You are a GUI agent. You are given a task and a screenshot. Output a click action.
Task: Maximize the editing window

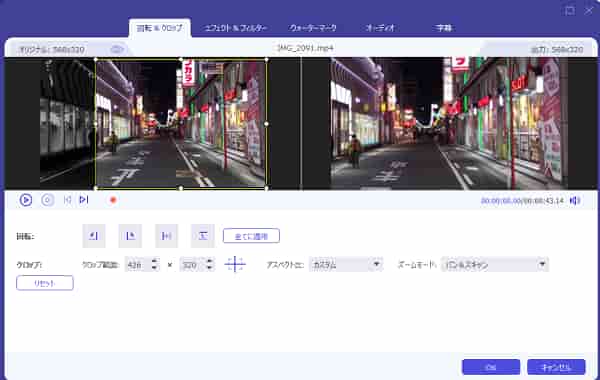569,10
